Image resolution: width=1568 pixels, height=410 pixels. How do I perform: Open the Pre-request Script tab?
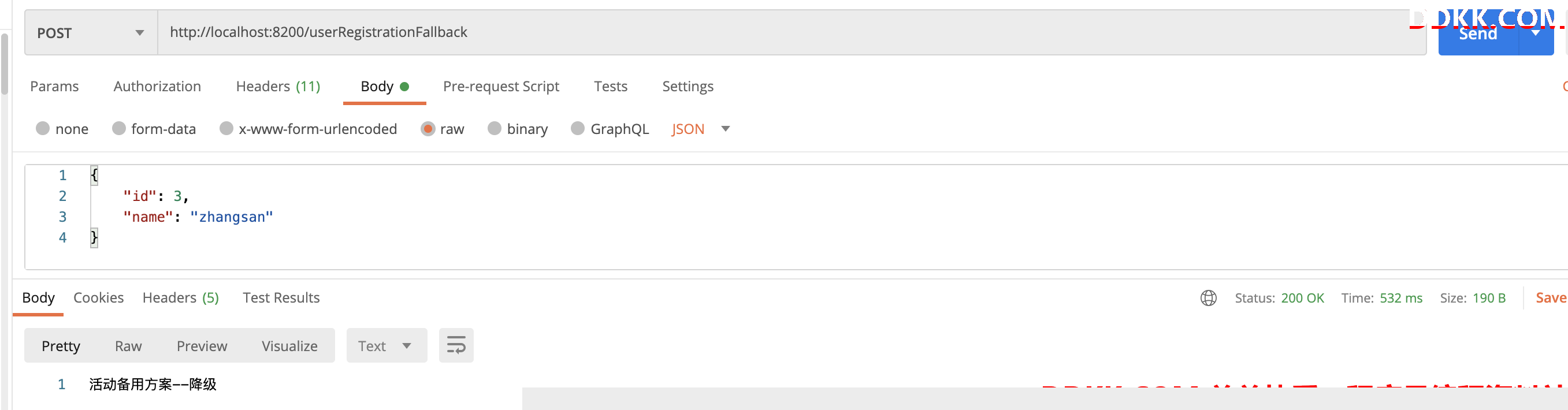(501, 87)
